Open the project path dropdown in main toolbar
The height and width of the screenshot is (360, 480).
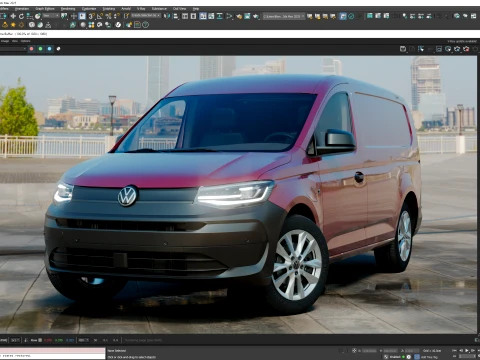click(284, 16)
